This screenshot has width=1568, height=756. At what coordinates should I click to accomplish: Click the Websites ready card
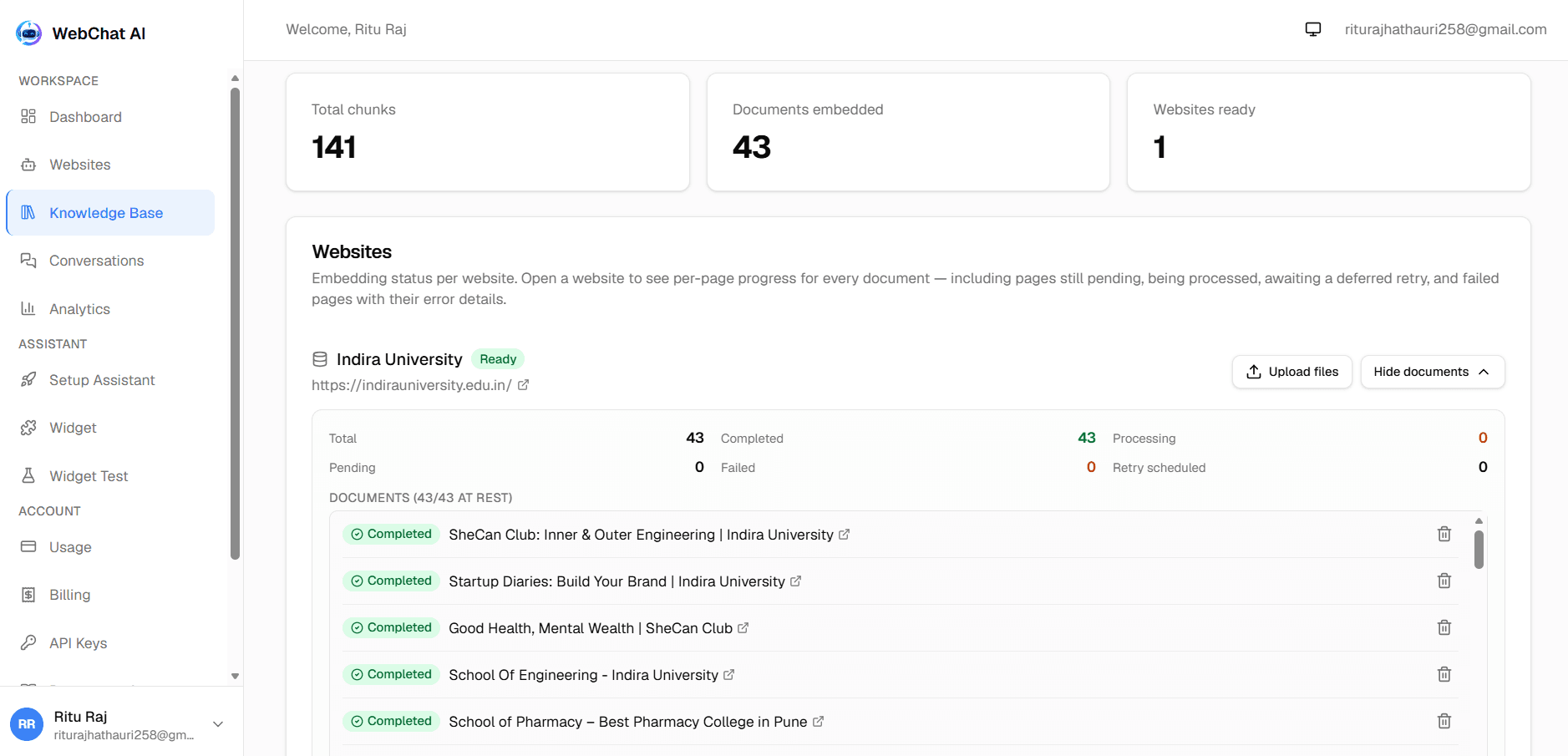point(1329,132)
